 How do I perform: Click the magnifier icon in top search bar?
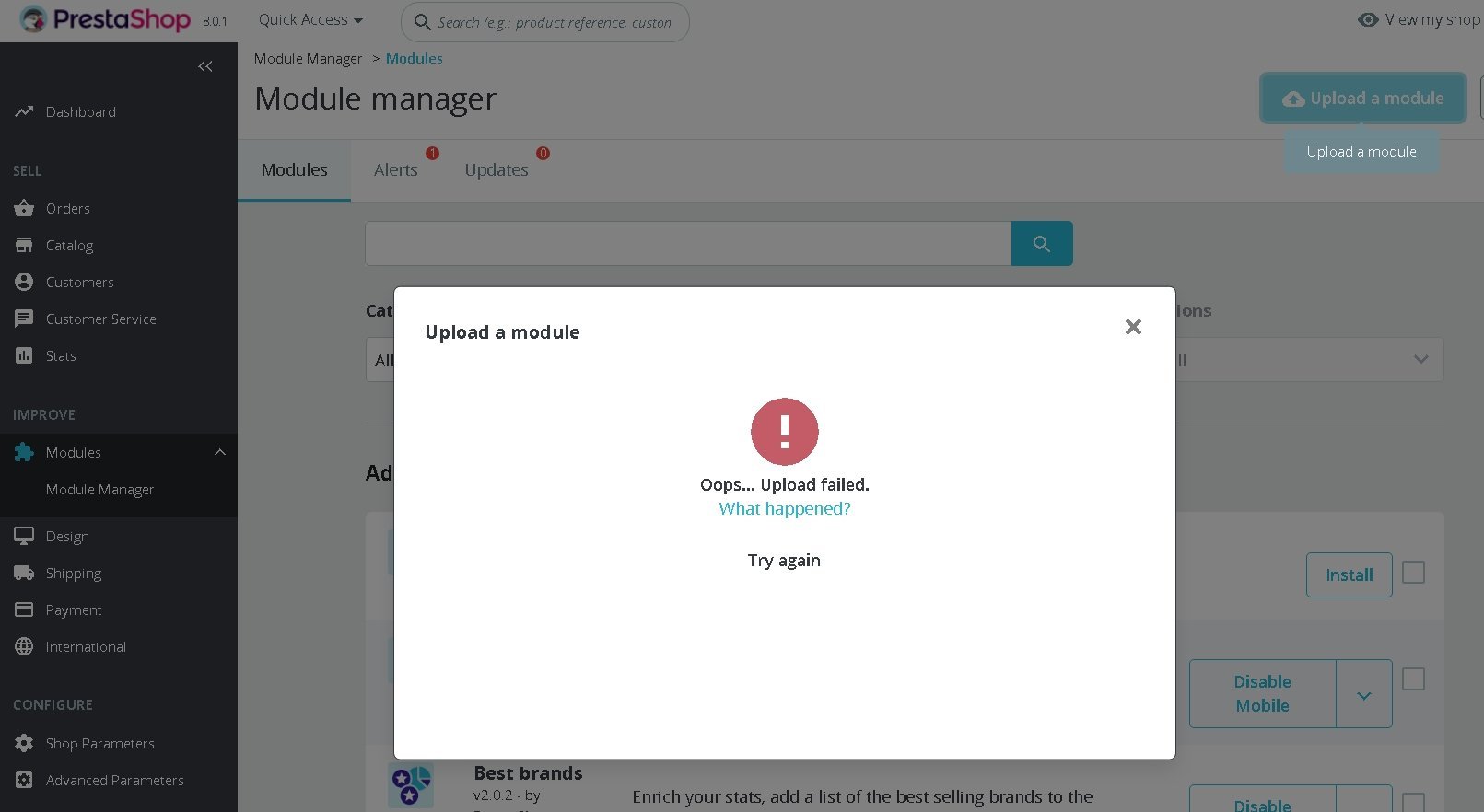(x=422, y=22)
